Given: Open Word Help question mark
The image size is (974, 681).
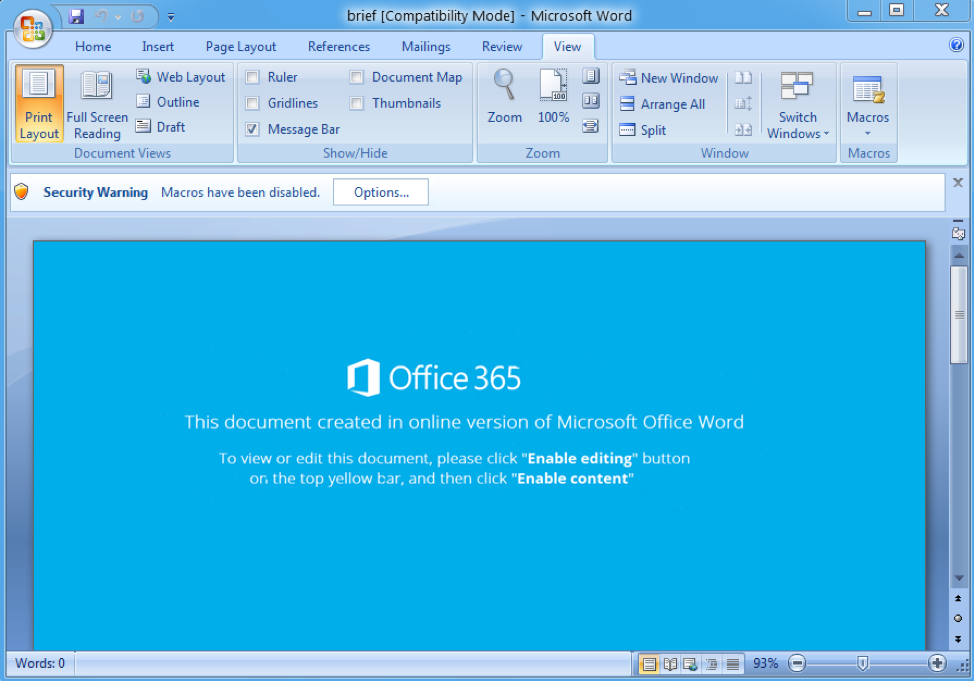Looking at the screenshot, I should 957,45.
